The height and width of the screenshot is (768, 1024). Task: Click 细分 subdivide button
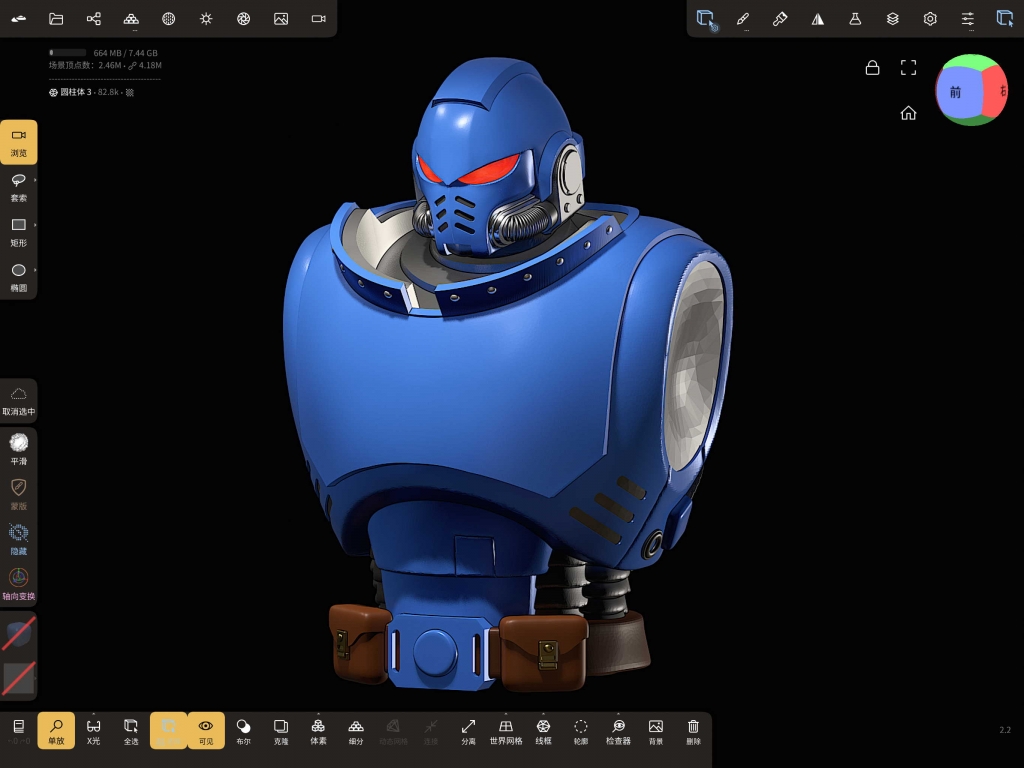356,731
